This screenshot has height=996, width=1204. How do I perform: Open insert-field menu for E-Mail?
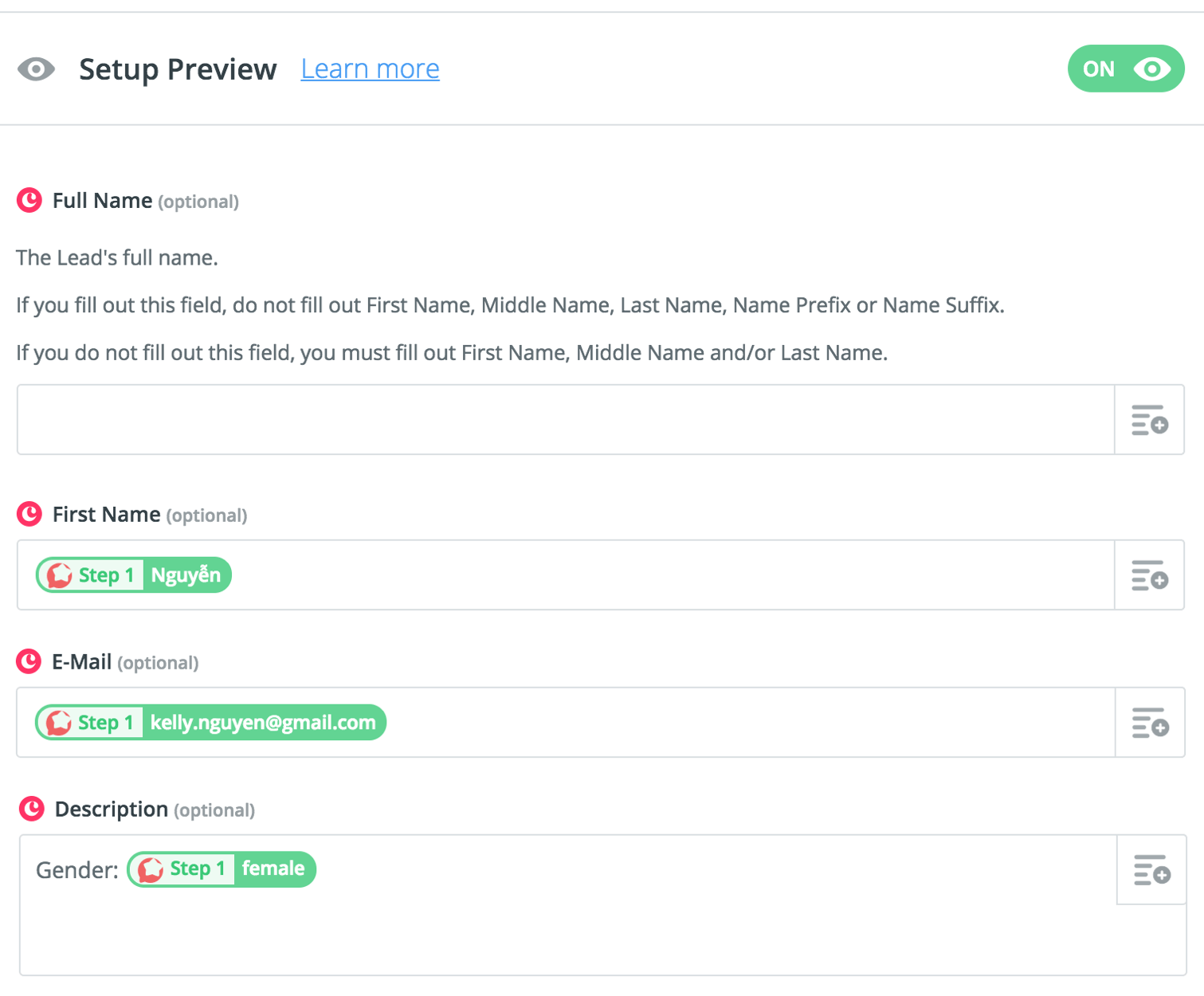1149,723
